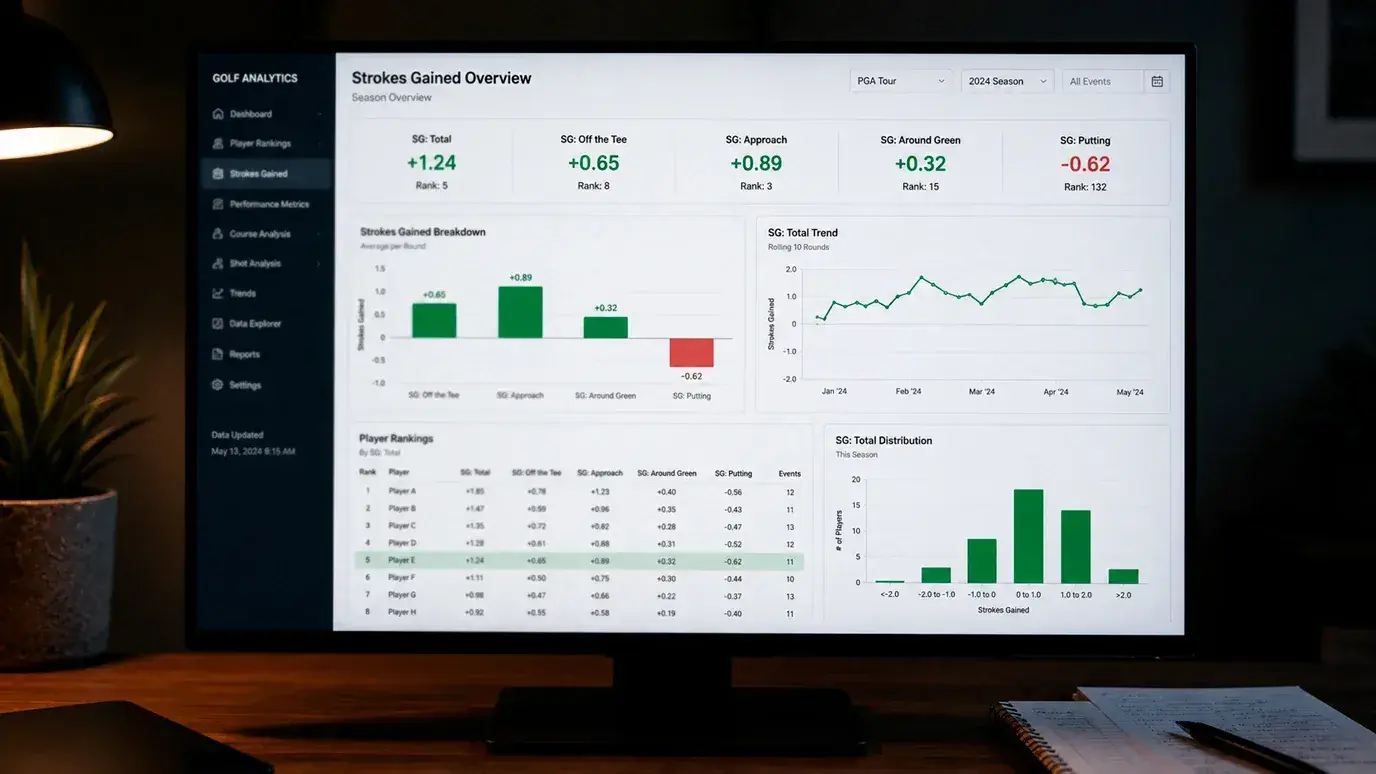Click the Performance Metrics sidebar icon

click(x=218, y=204)
